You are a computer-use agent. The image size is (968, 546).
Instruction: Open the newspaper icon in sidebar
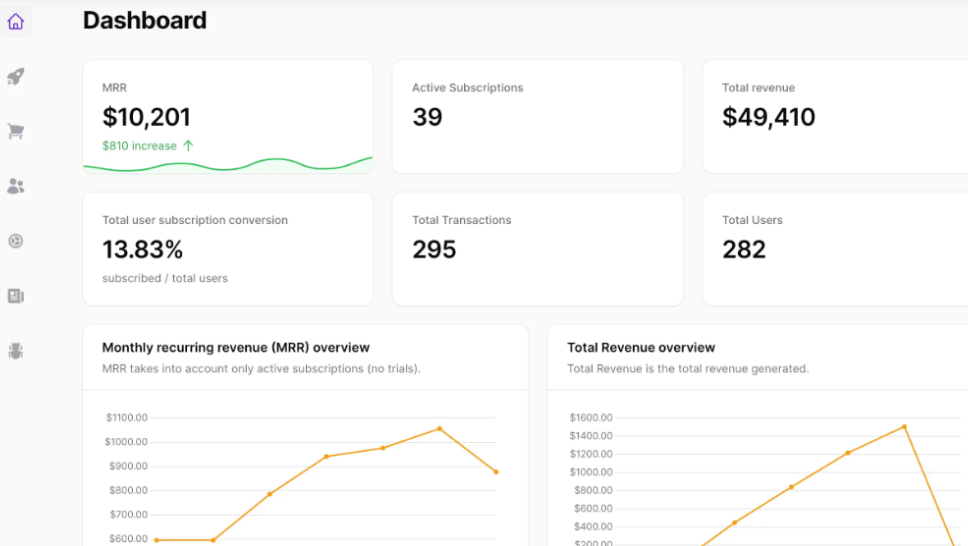click(15, 296)
